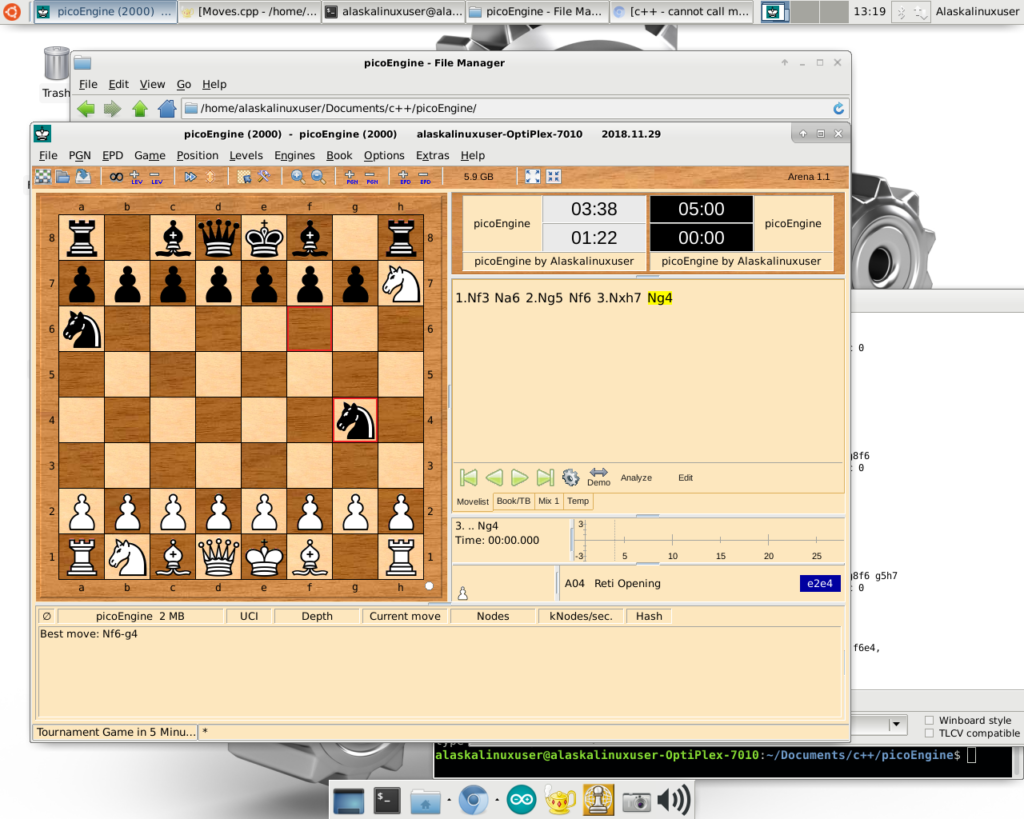Click the new game chessboard toolbar icon
Image resolution: width=1024 pixels, height=819 pixels.
click(43, 177)
